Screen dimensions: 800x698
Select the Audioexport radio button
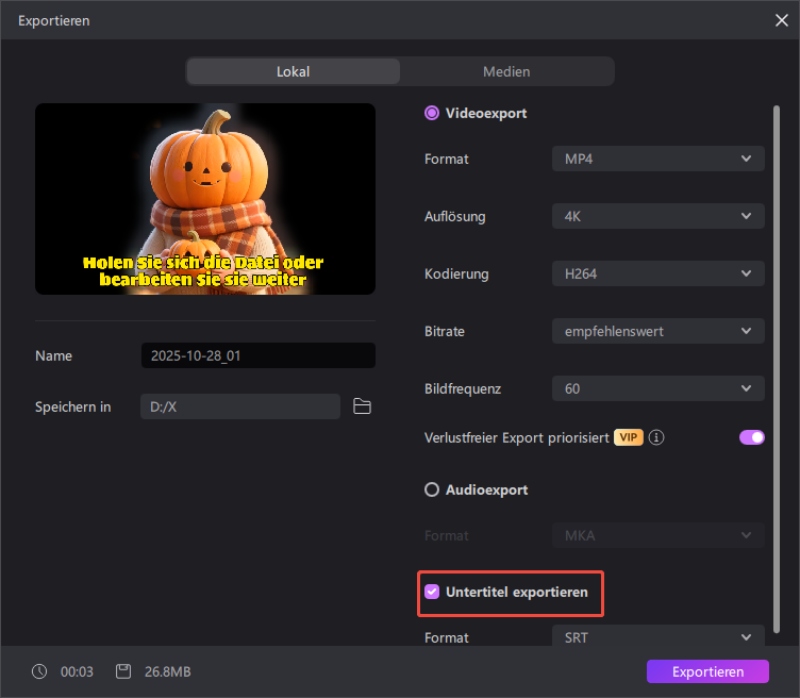coord(432,490)
